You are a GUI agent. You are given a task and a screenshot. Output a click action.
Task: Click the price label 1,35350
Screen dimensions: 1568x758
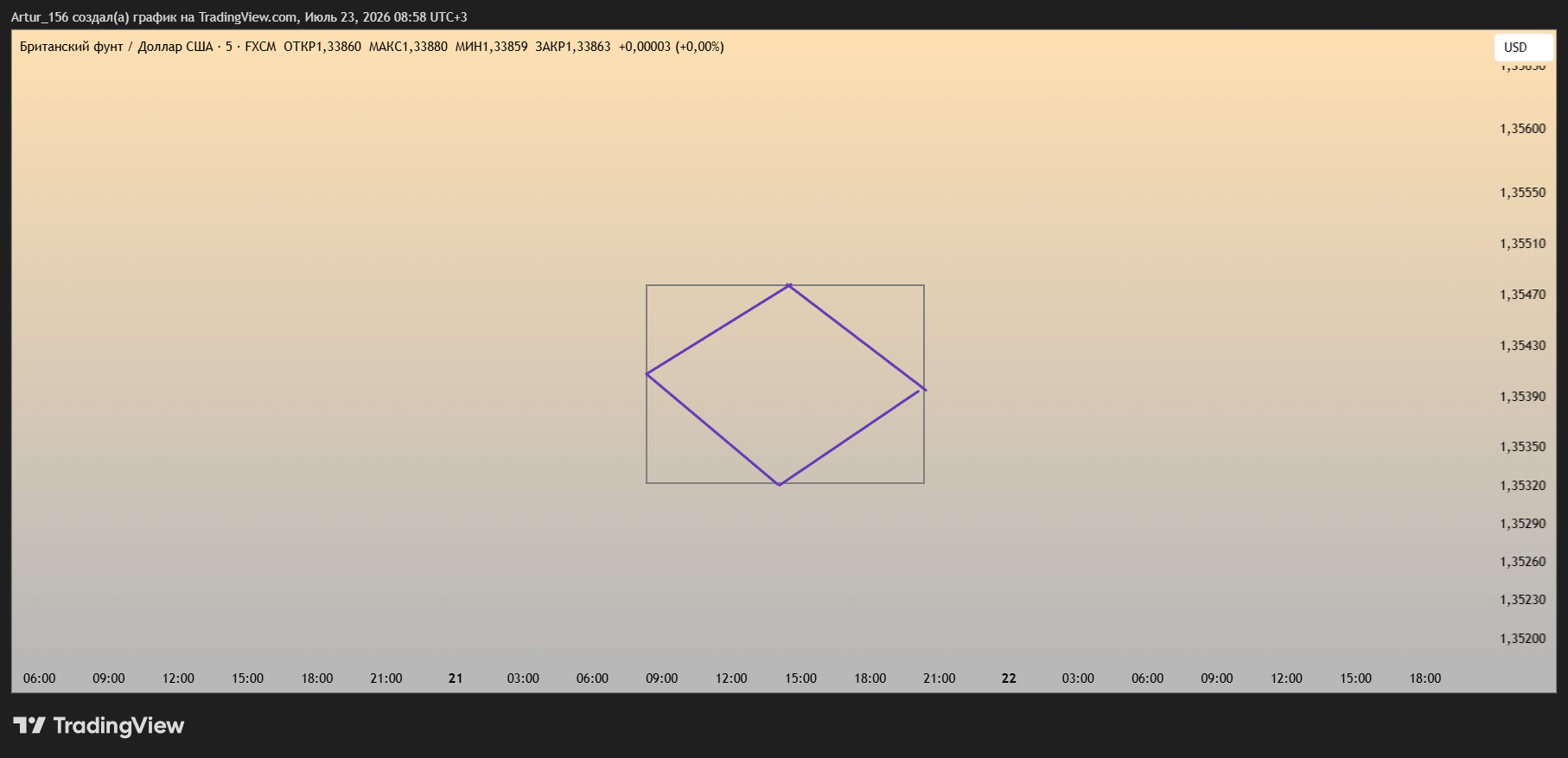click(1523, 447)
